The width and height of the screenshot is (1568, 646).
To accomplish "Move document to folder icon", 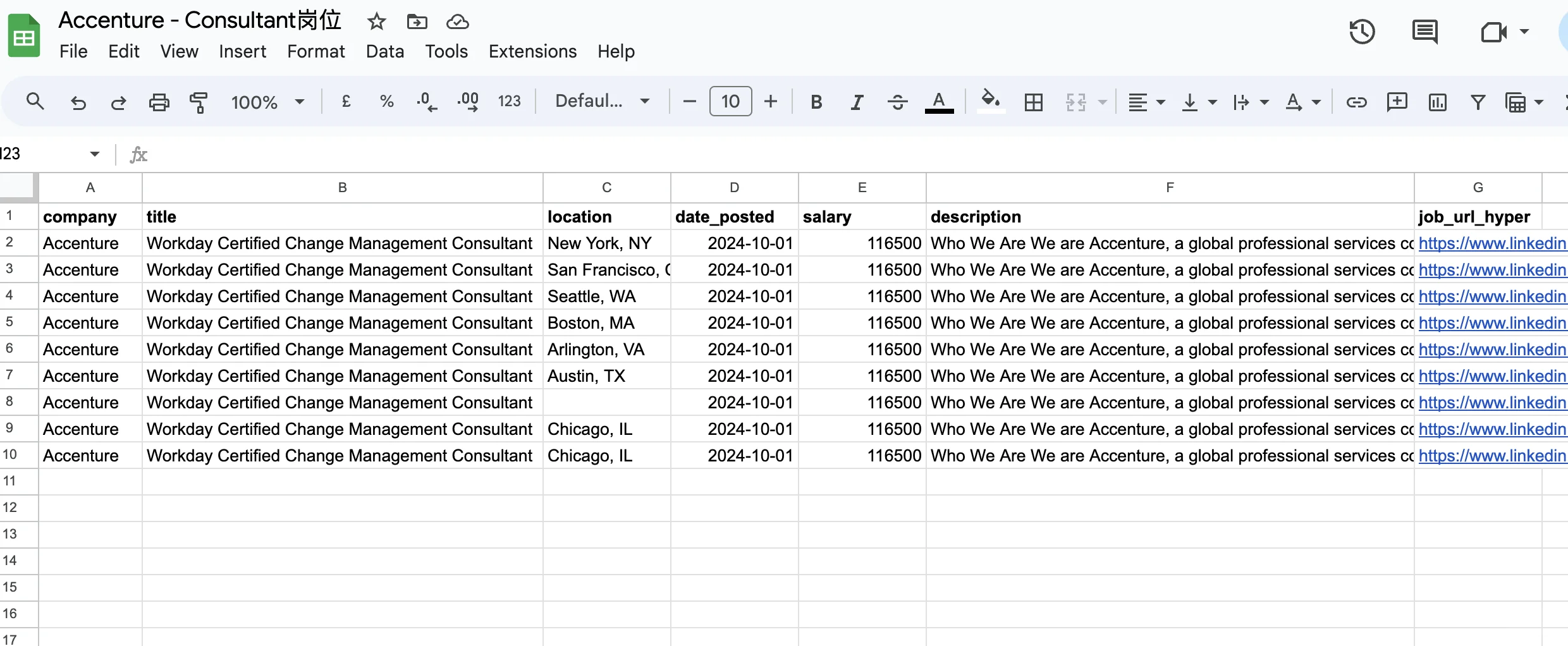I will click(x=417, y=21).
